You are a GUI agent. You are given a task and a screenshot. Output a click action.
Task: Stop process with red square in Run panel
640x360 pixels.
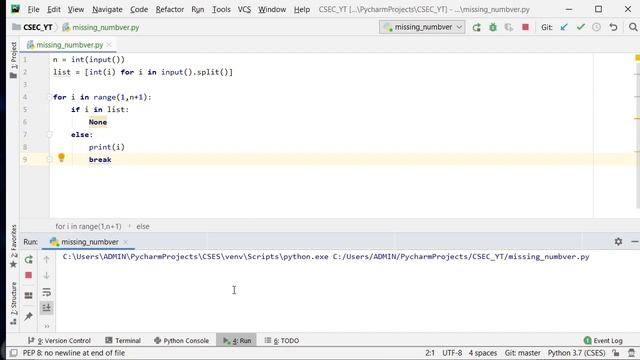(x=29, y=275)
